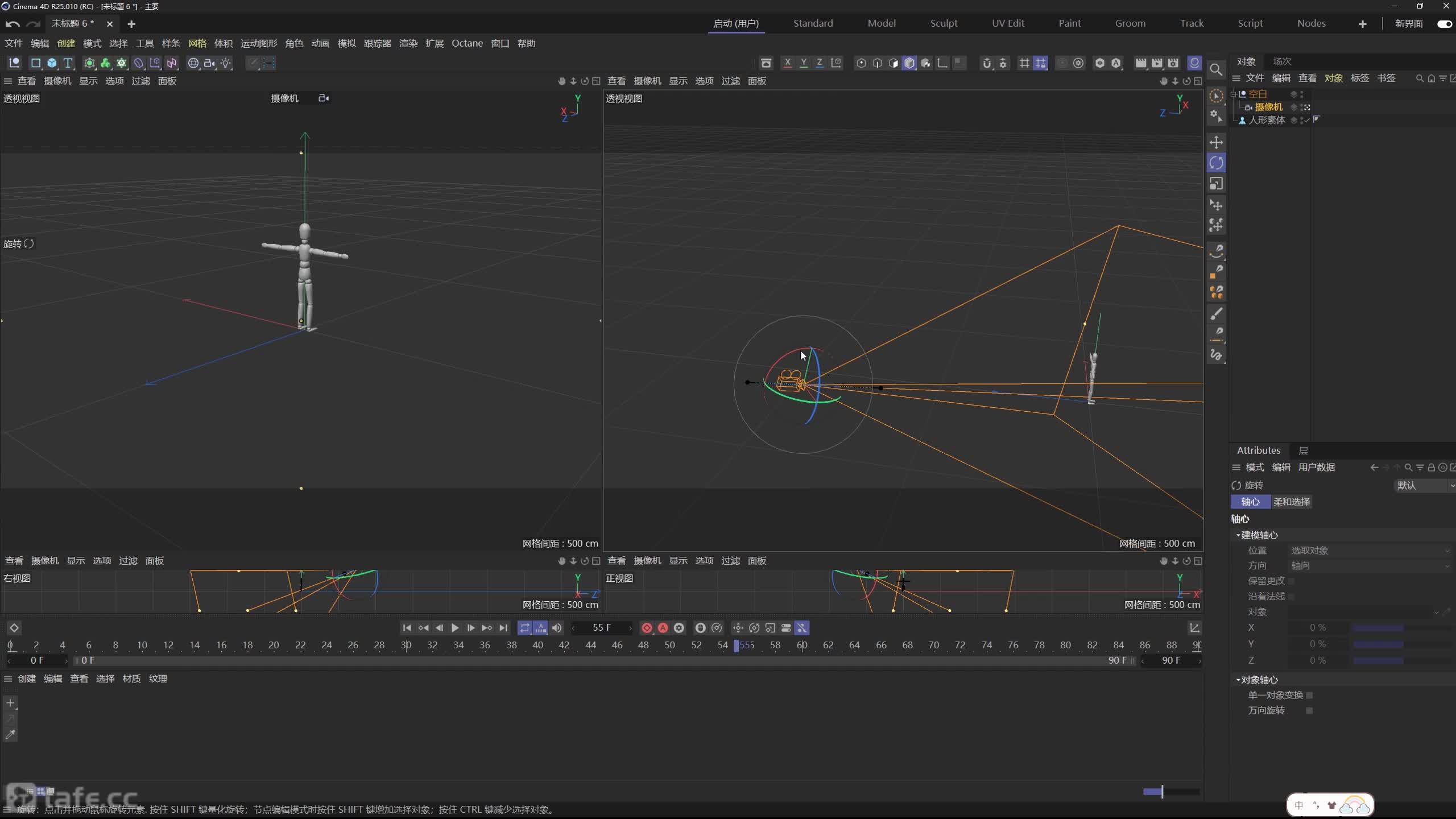The height and width of the screenshot is (819, 1456).
Task: Click back arrow in Attributes panel
Action: [x=1374, y=468]
